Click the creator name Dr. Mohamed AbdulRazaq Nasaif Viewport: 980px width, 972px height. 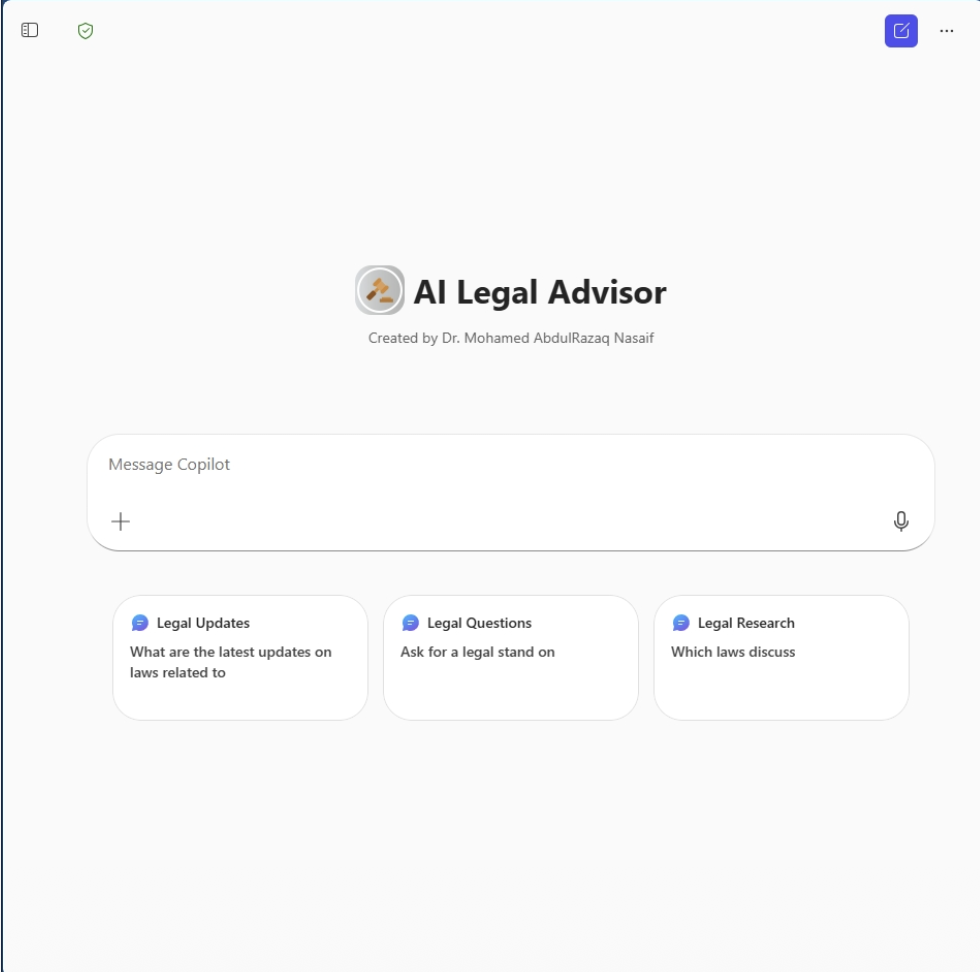point(548,338)
